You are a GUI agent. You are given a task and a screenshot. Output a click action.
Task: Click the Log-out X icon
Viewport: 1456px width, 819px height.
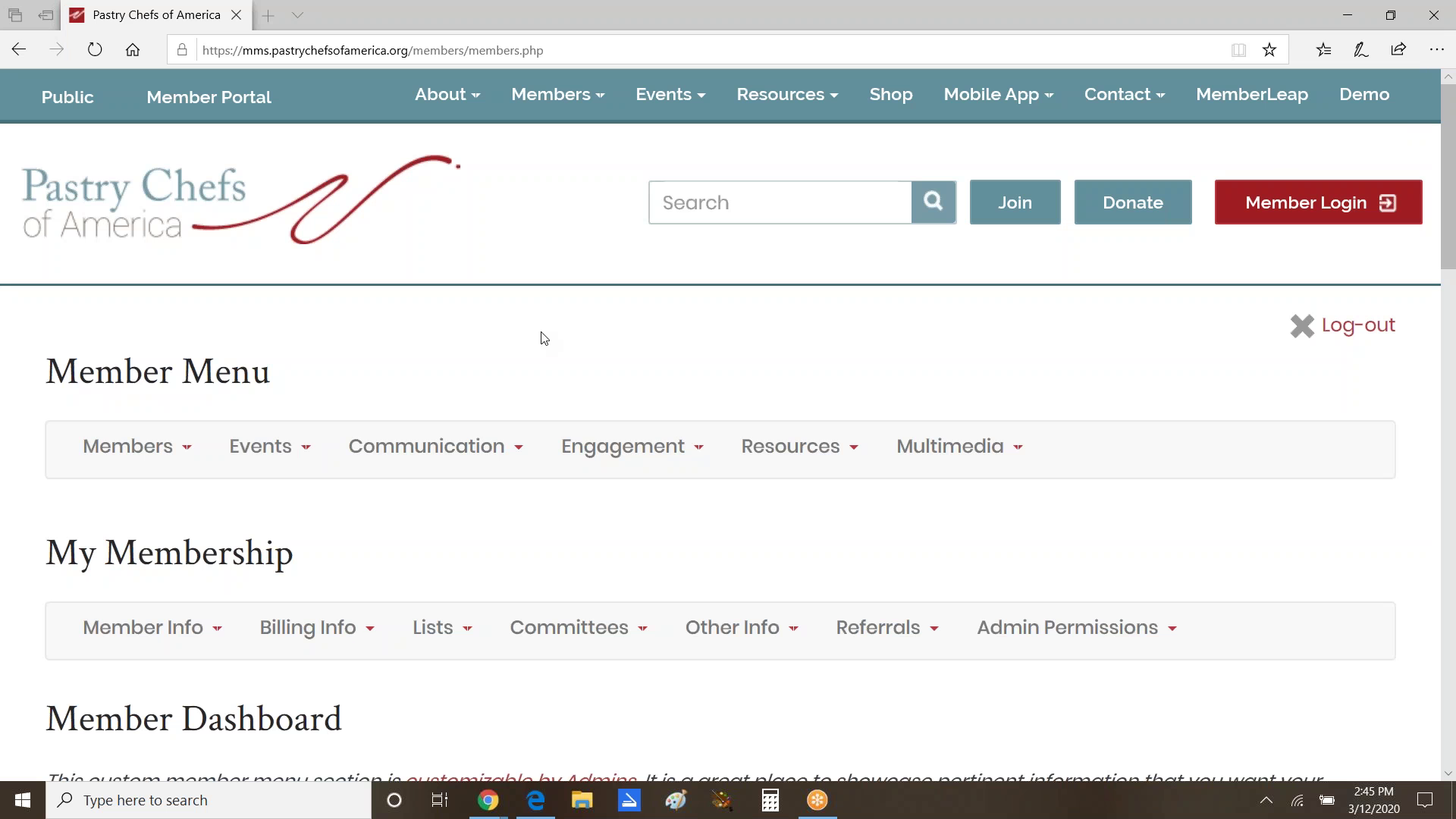(1302, 326)
